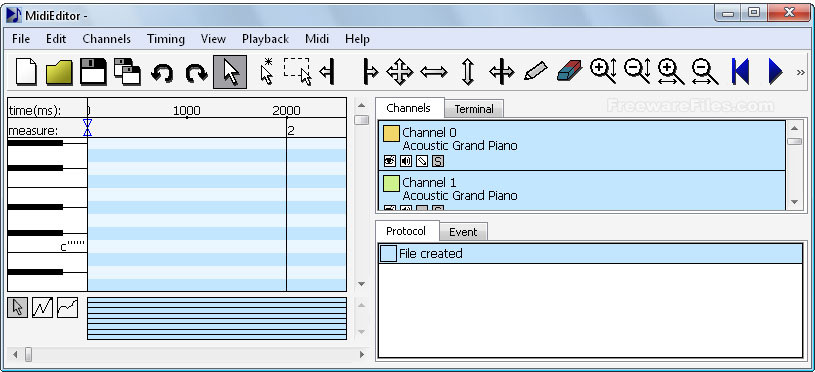Viewport: 815px width, 372px height.
Task: Zoom in horizontally with the magnifier plus icon
Action: [671, 72]
